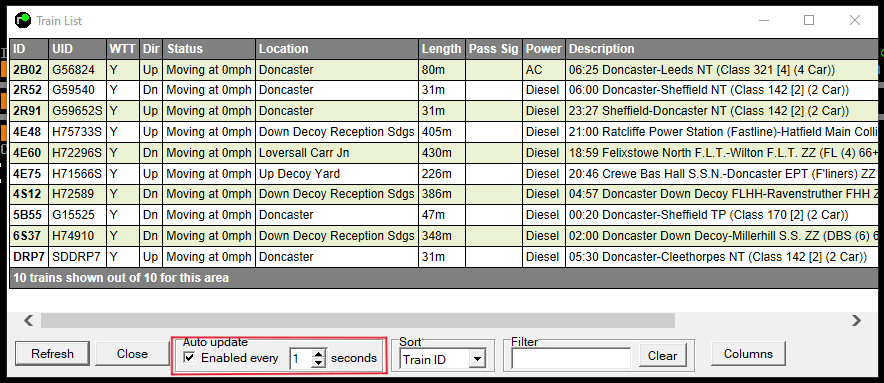The height and width of the screenshot is (383, 884).
Task: Click the Pass Sig column header
Action: (494, 49)
